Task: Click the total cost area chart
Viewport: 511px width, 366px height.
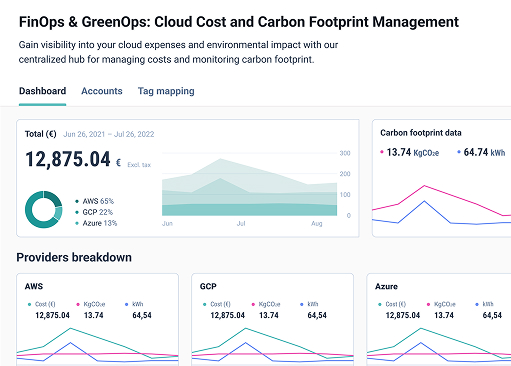Action: [x=249, y=187]
